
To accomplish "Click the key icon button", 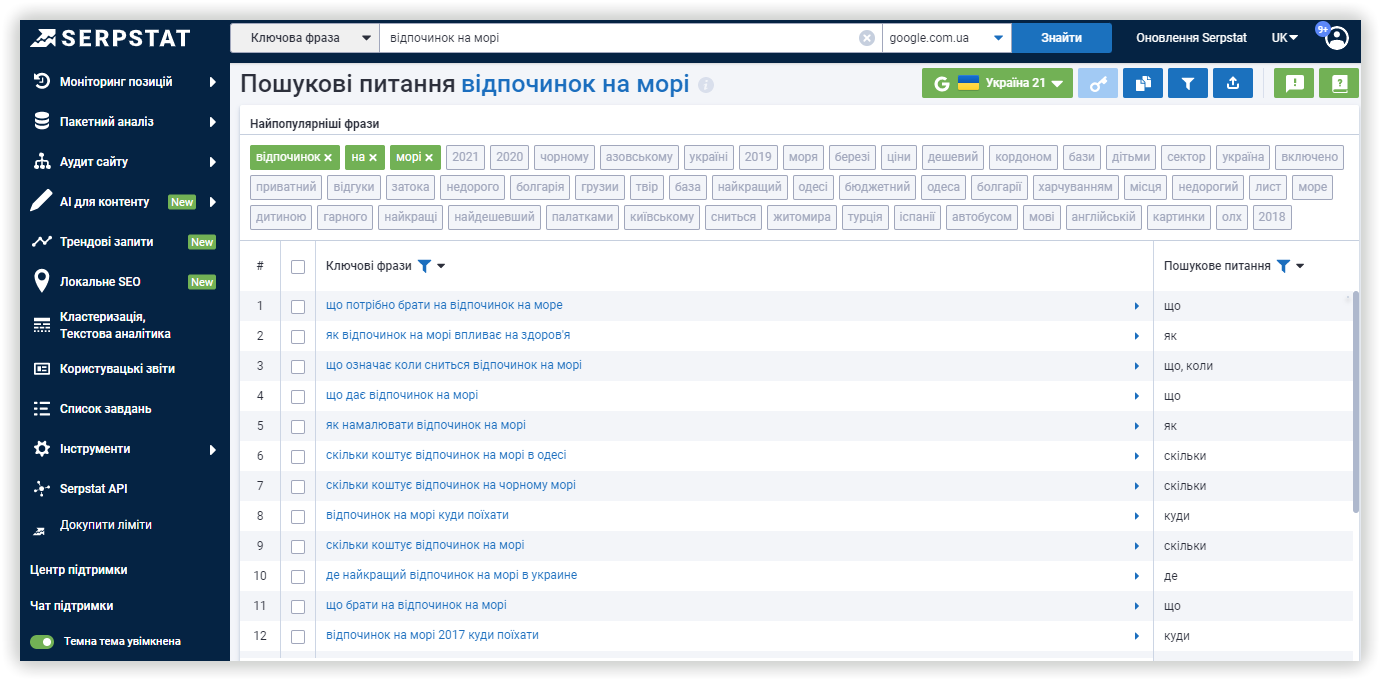I will coord(1098,84).
